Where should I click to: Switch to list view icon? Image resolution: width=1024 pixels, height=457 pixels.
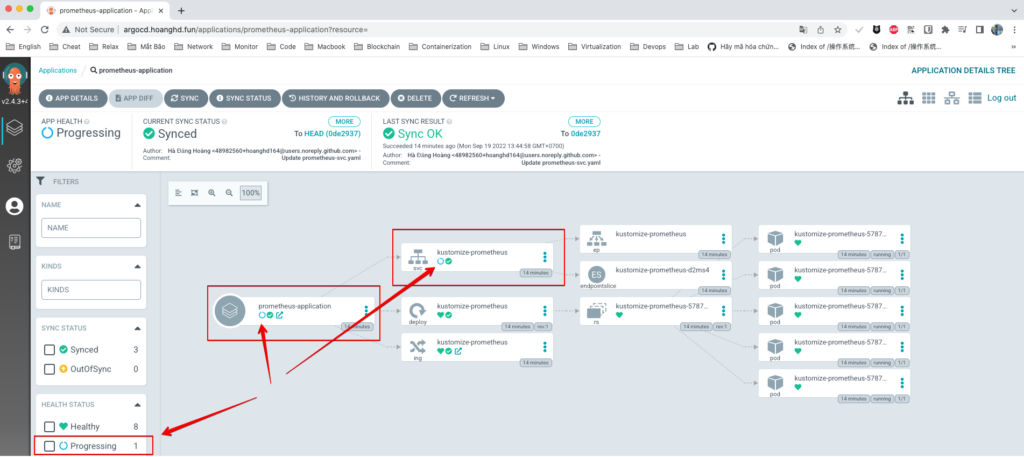coord(975,98)
